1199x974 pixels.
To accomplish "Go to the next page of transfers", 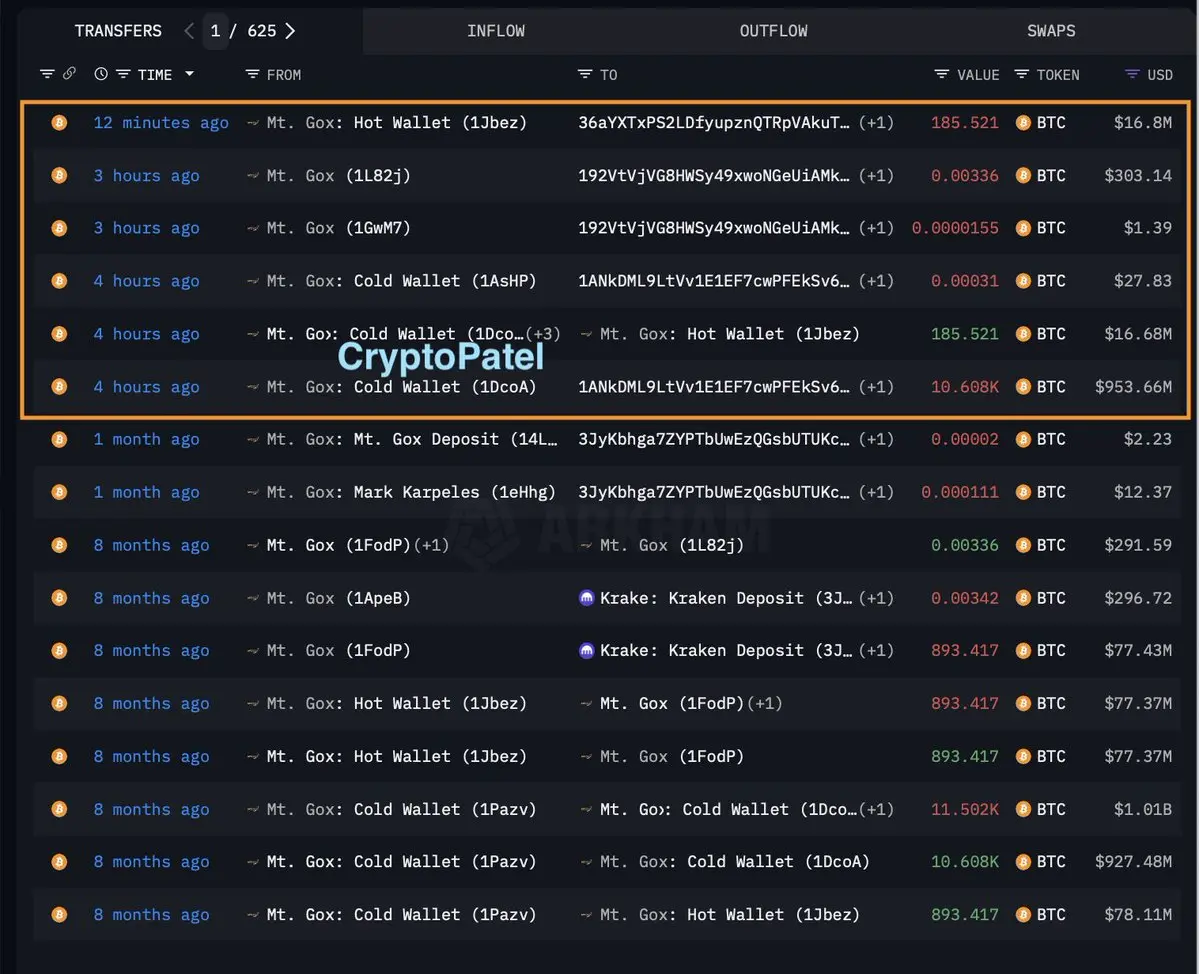I will [290, 31].
